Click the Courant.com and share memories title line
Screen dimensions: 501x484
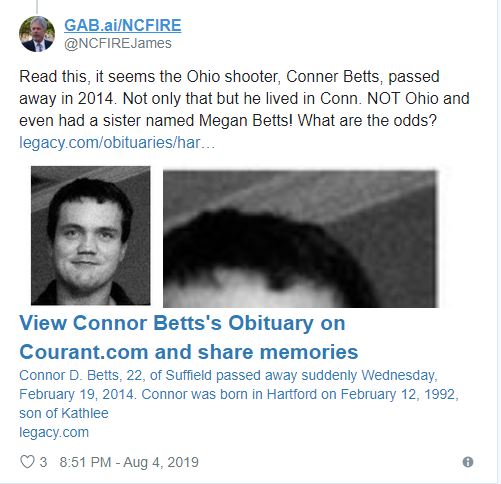pos(189,352)
